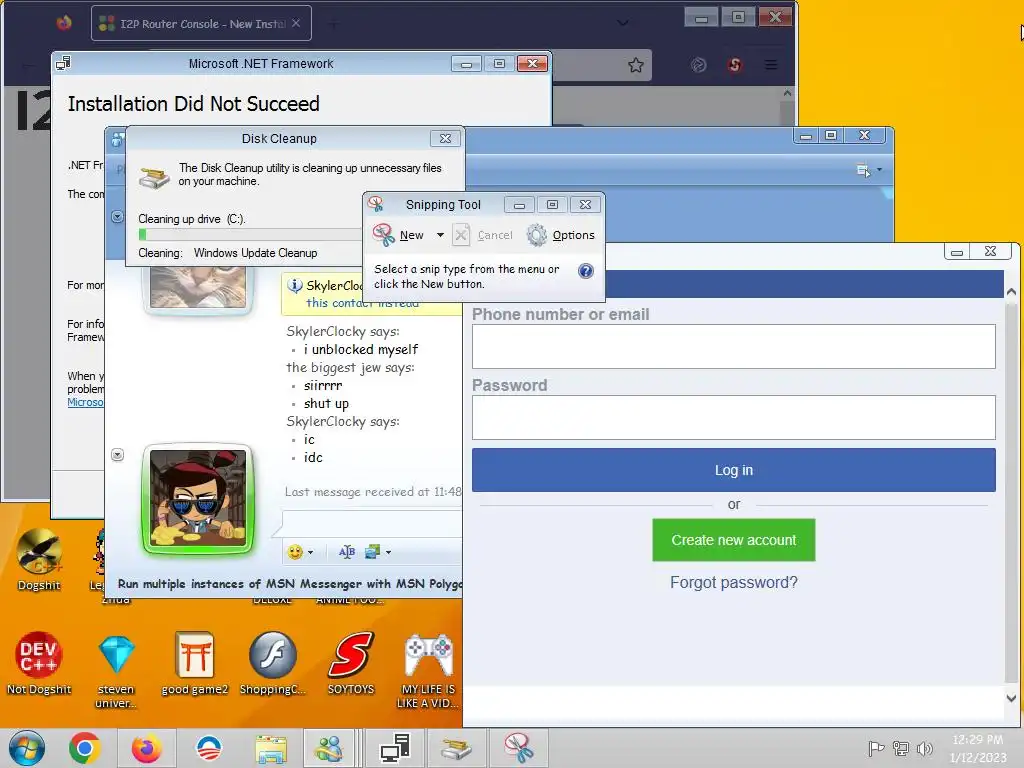
Task: Click Cancel in Snipping Tool
Action: click(483, 235)
